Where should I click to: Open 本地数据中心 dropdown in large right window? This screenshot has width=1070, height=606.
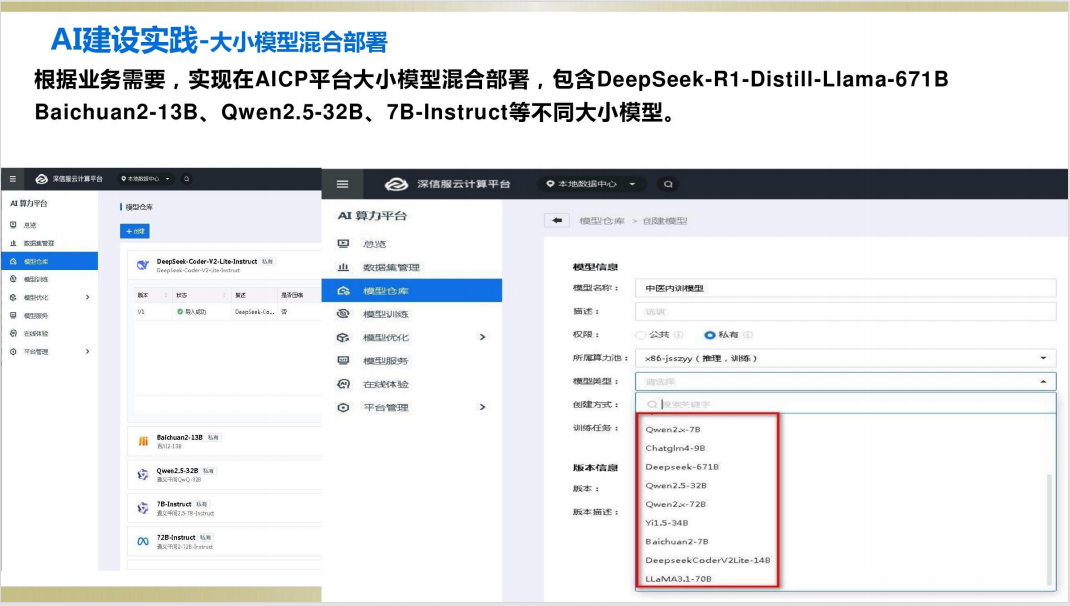[x=592, y=184]
